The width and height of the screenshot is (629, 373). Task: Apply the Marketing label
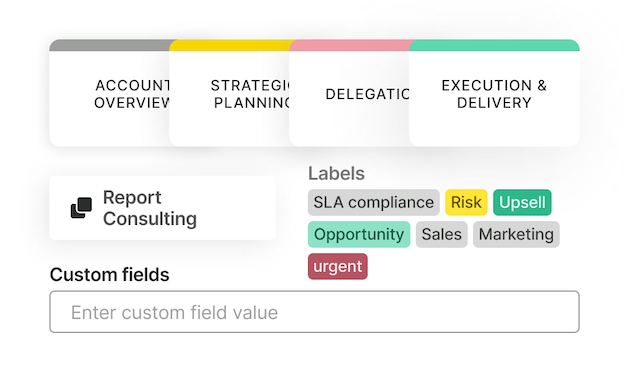(x=516, y=234)
